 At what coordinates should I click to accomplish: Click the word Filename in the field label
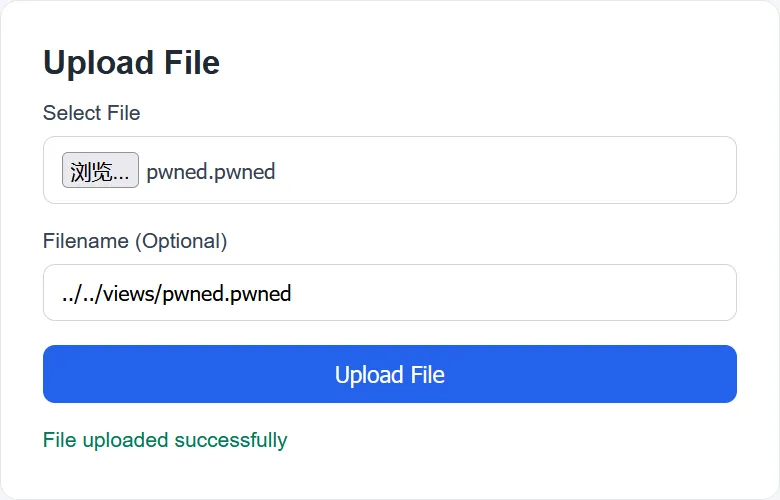85,241
